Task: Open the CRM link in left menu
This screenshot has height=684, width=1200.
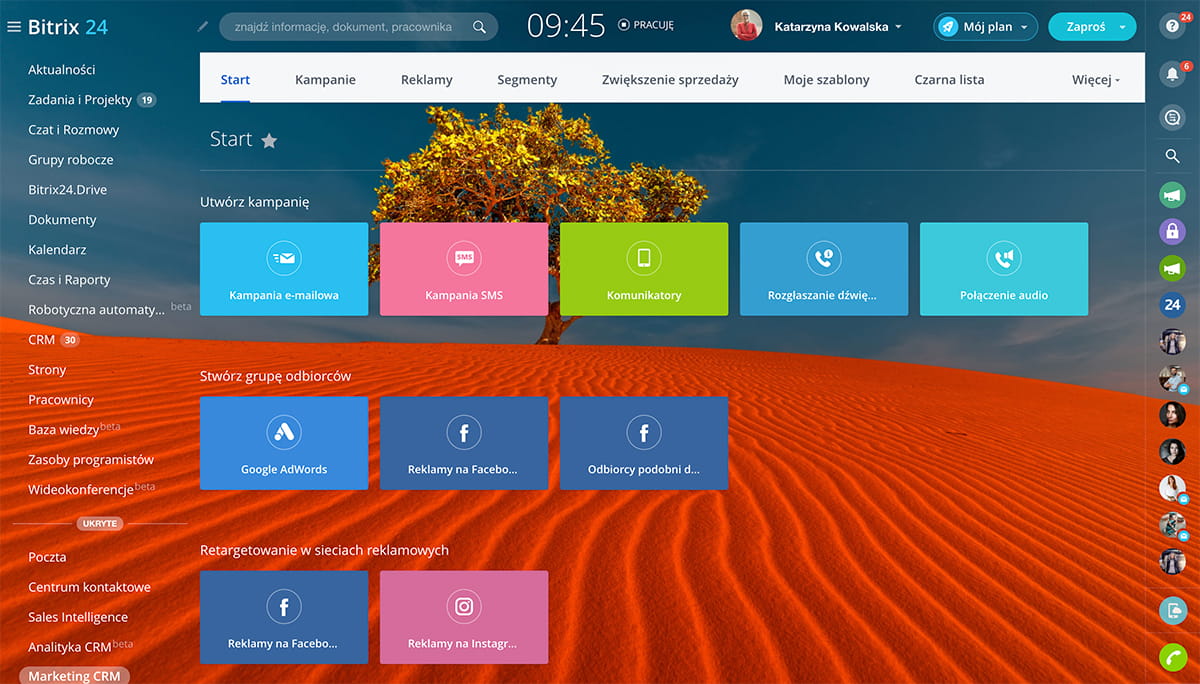Action: pos(41,340)
